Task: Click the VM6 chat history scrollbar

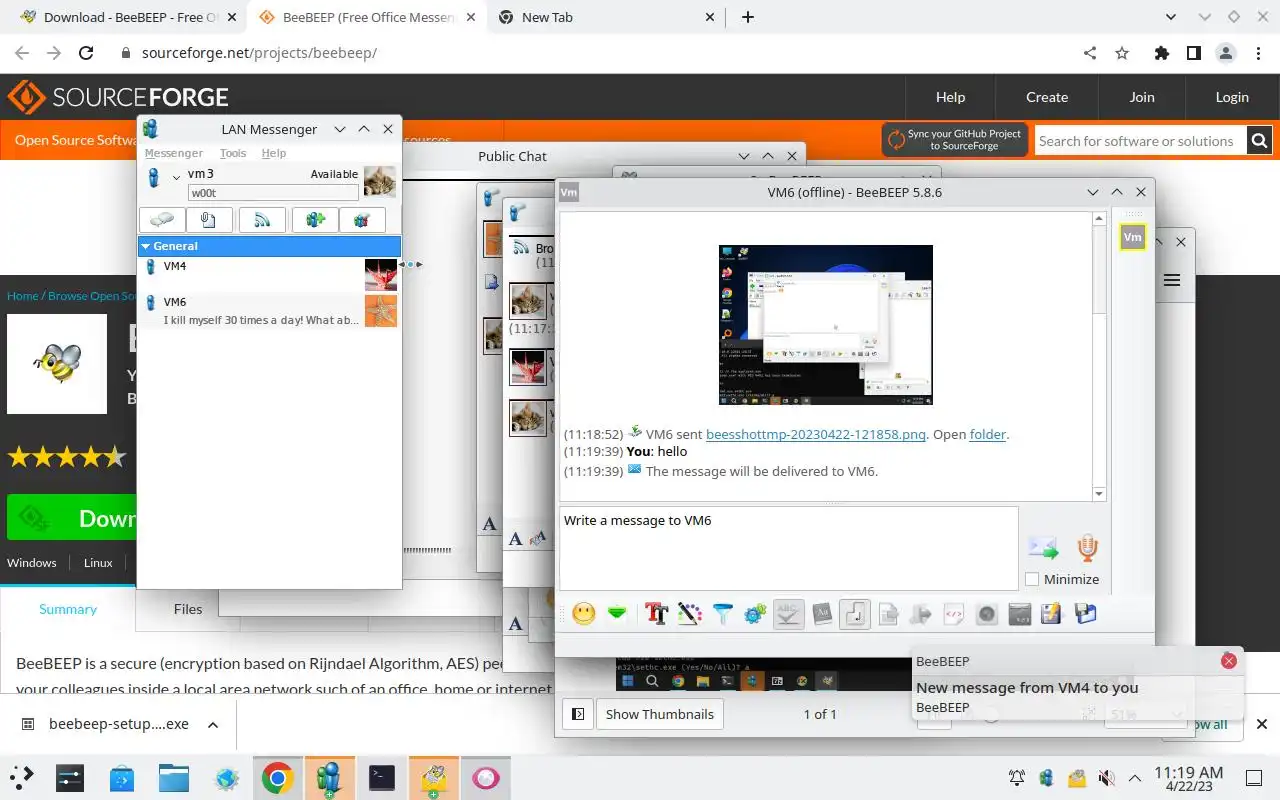Action: (1099, 355)
